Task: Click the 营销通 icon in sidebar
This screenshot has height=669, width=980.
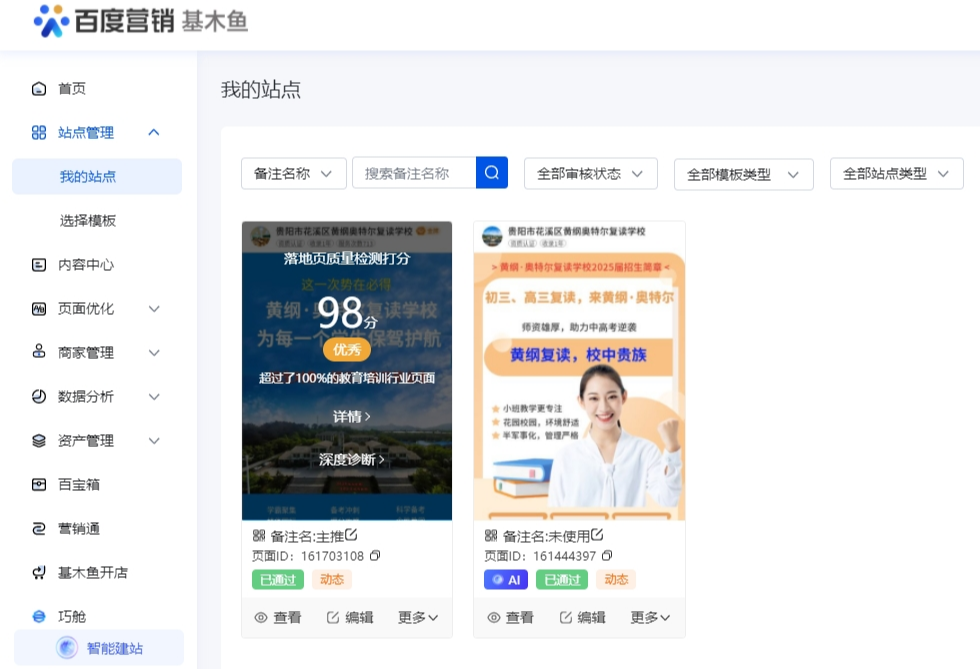Action: [x=39, y=529]
